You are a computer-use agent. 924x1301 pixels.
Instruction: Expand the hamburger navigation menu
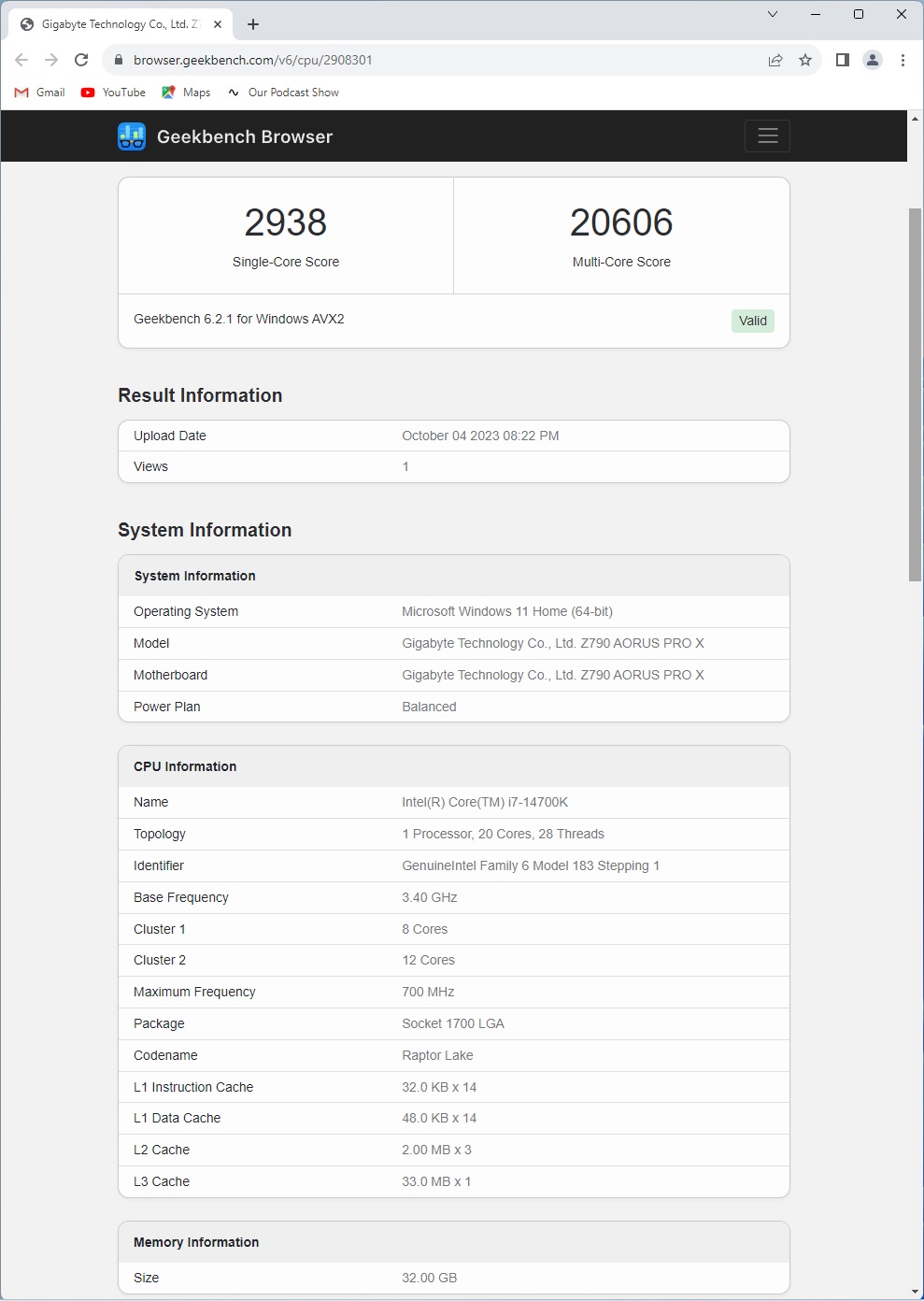[x=768, y=136]
